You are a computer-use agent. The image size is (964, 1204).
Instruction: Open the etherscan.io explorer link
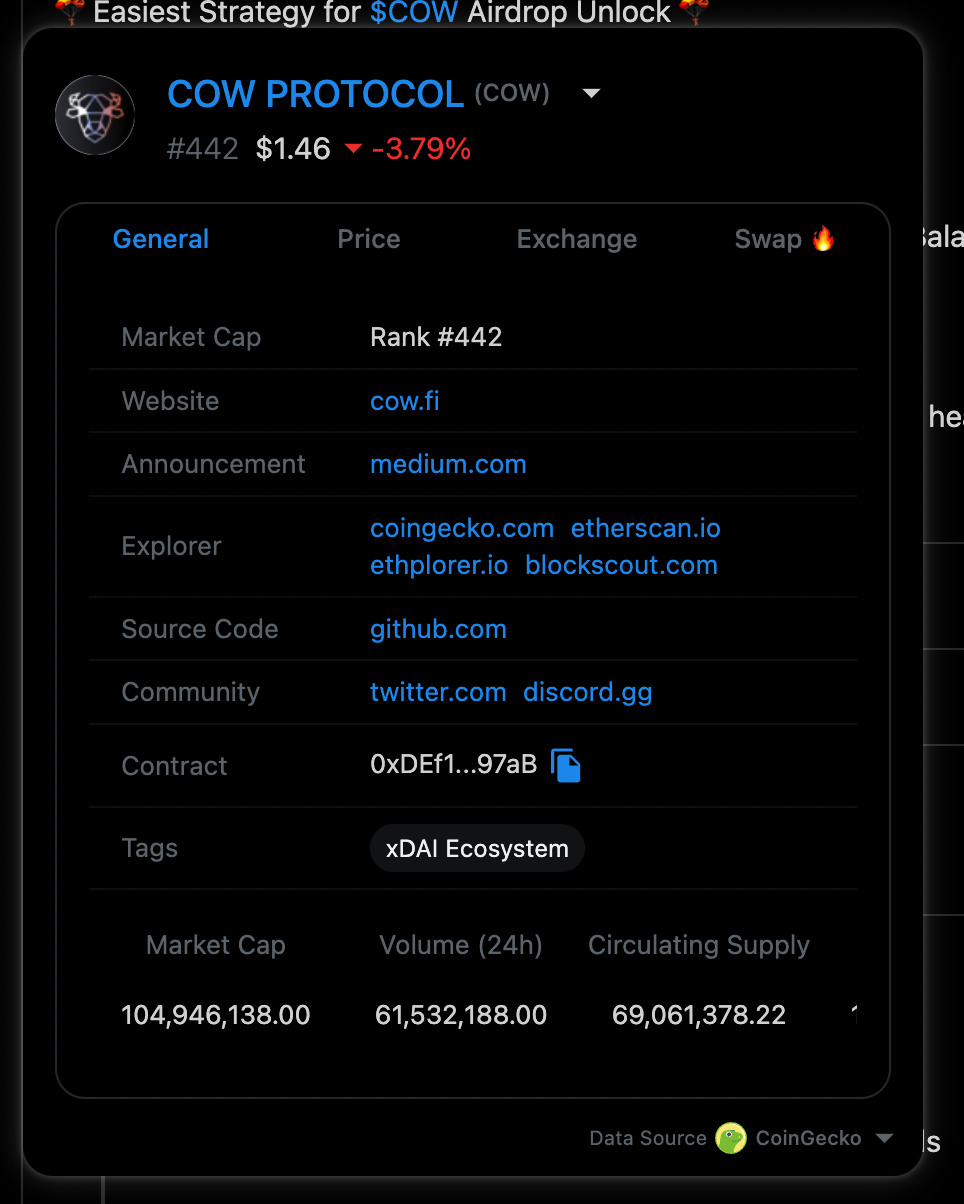(645, 528)
